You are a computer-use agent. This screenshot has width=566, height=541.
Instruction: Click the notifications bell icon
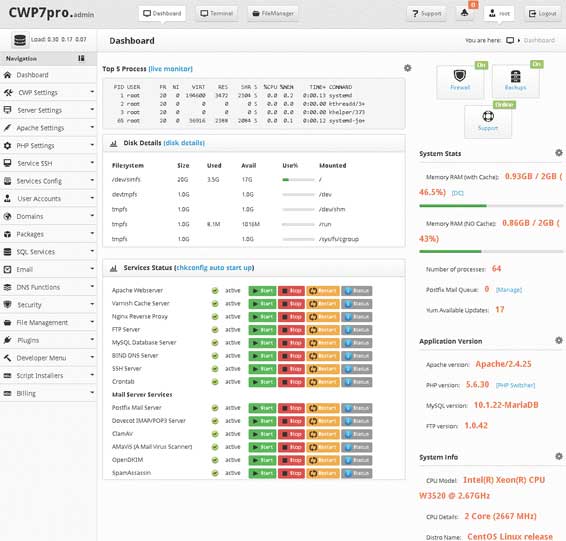tap(465, 13)
